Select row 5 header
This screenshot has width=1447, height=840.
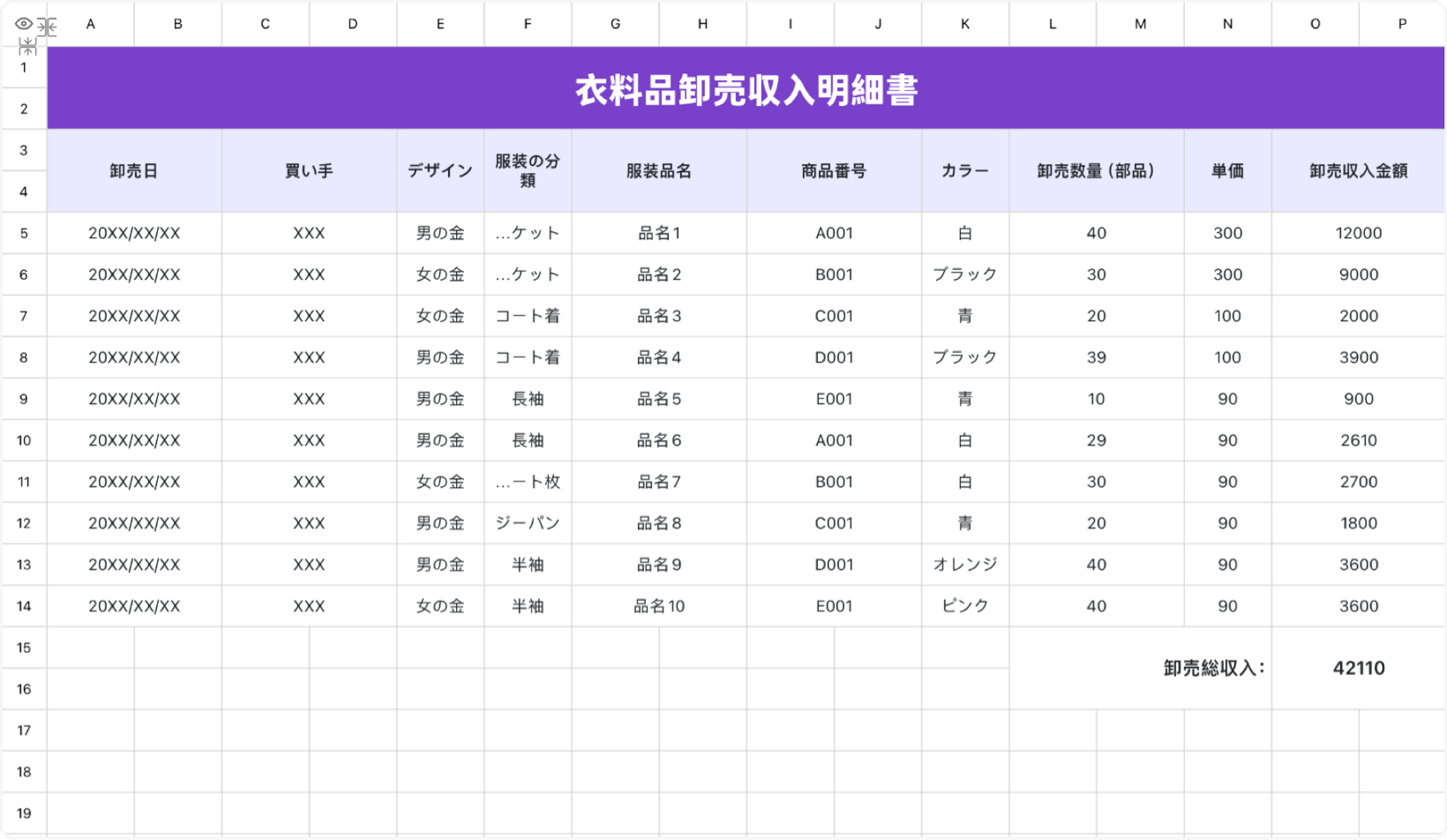pos(24,233)
